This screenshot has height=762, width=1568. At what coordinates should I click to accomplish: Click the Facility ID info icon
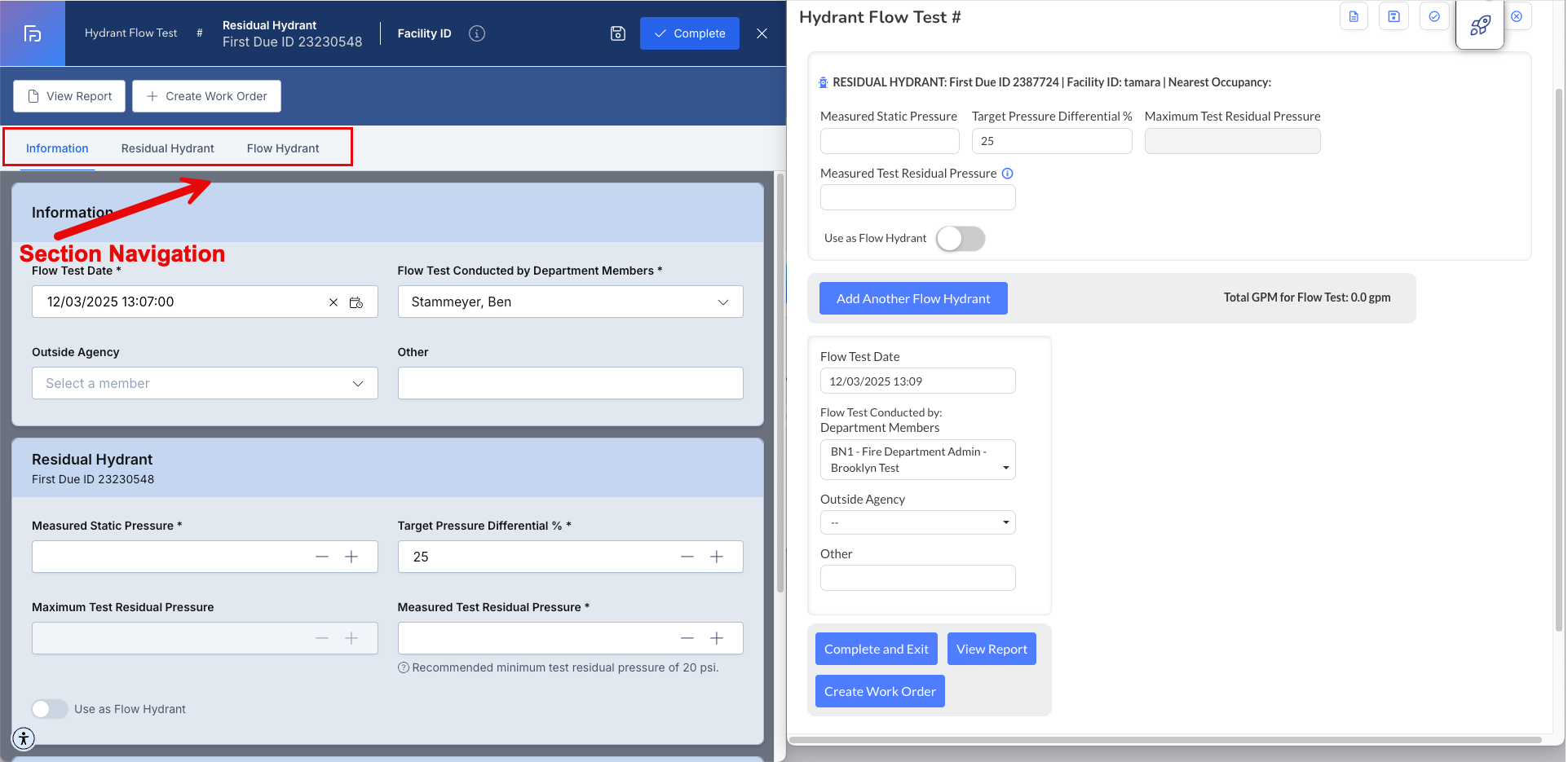click(x=477, y=33)
